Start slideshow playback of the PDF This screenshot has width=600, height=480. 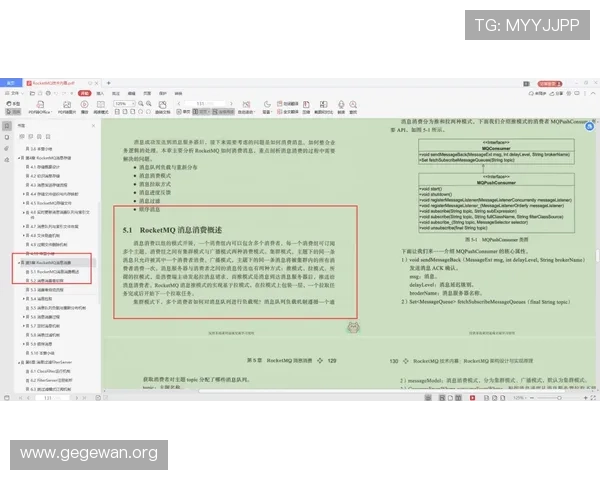click(85, 107)
